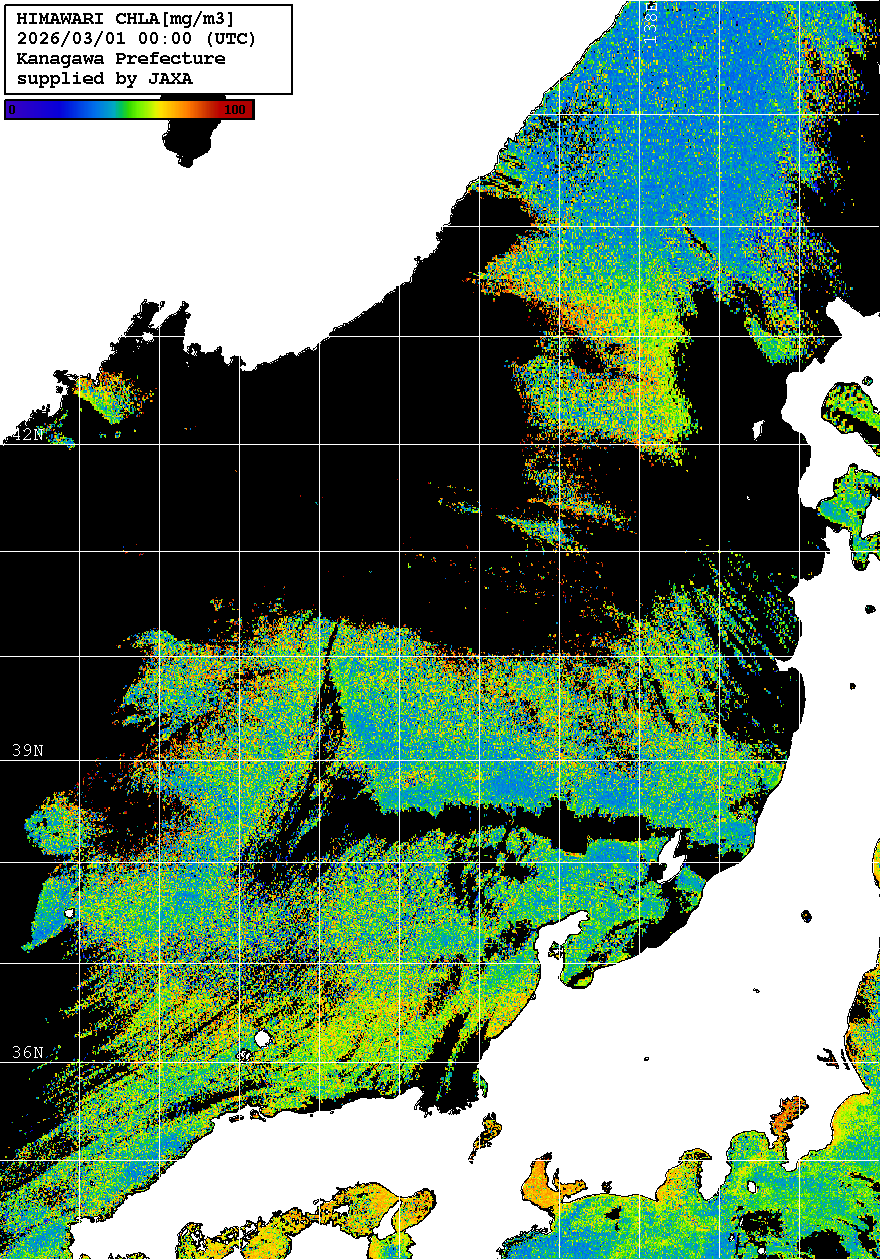880x1259 pixels.
Task: Click the round white island east of 36N label
Action: 262,1039
